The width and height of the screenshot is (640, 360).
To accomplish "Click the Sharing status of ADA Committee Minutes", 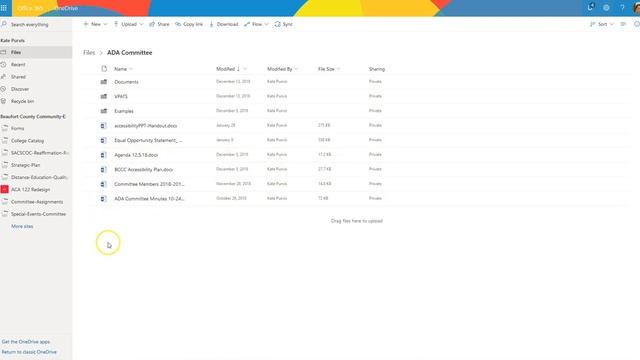I will tap(375, 198).
